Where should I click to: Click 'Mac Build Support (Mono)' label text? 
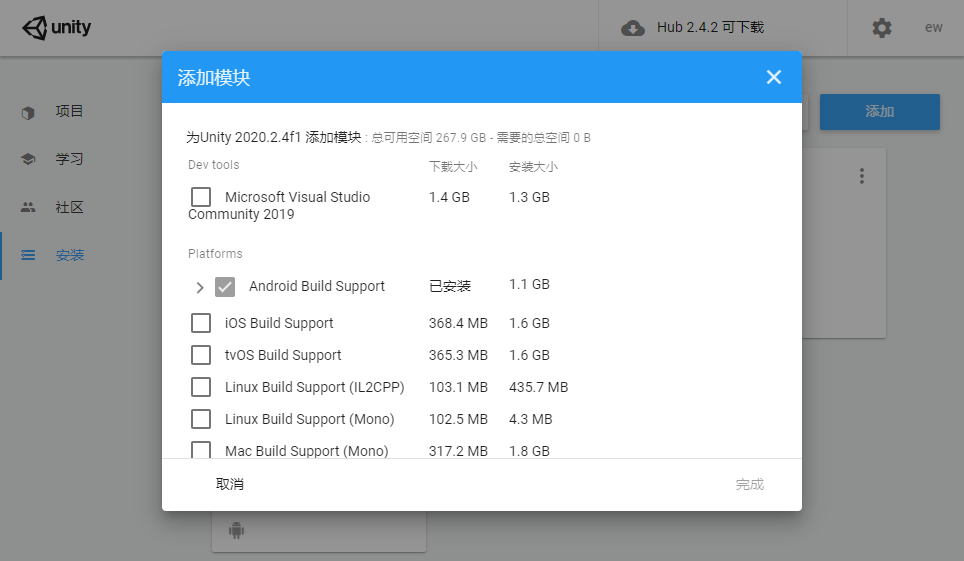pyautogui.click(x=306, y=451)
